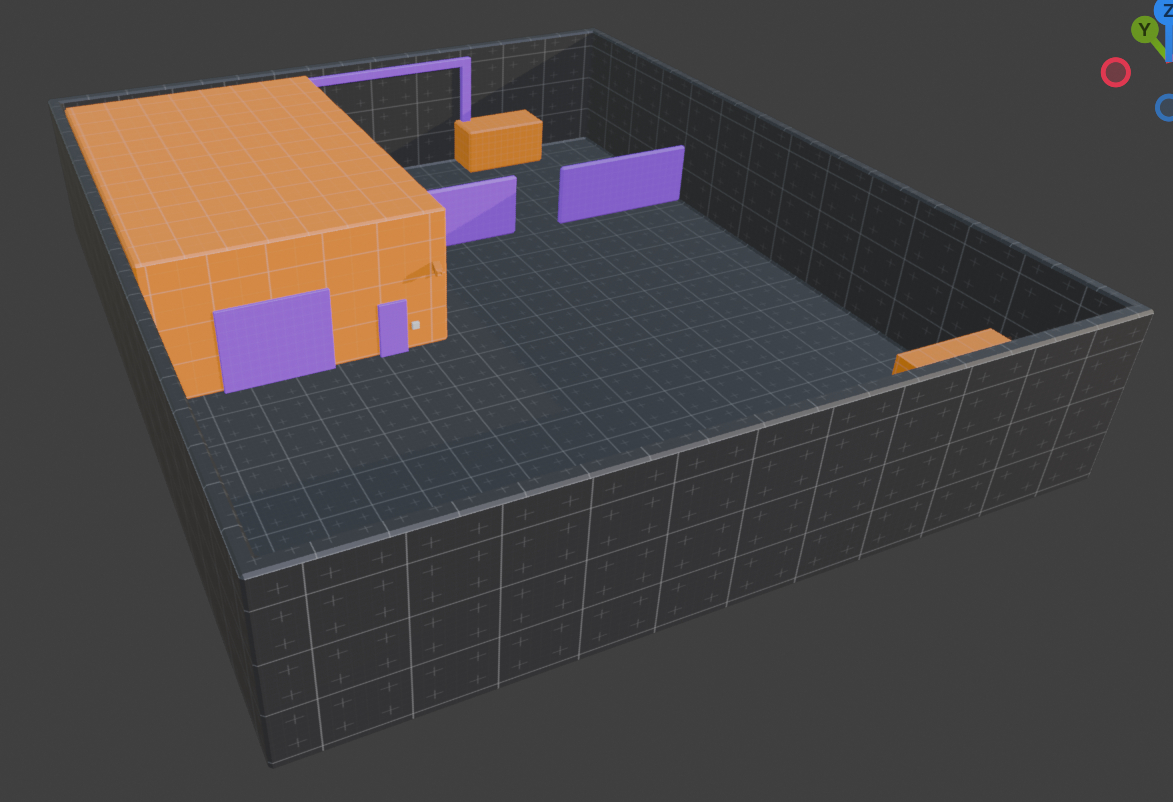Click the green Y axis gizmo handle
This screenshot has height=802, width=1173.
tap(1144, 30)
